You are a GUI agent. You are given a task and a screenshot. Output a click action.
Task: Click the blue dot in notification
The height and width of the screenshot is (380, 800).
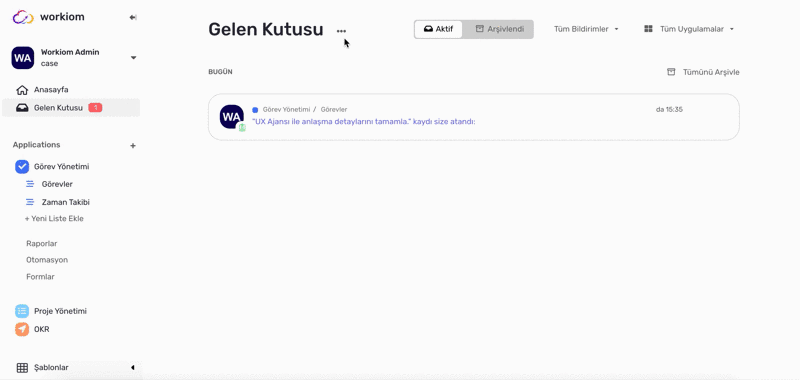pos(255,110)
